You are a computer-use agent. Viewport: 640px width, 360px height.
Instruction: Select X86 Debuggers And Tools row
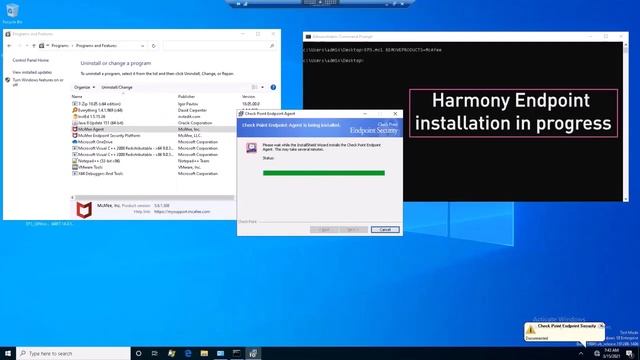[153, 173]
